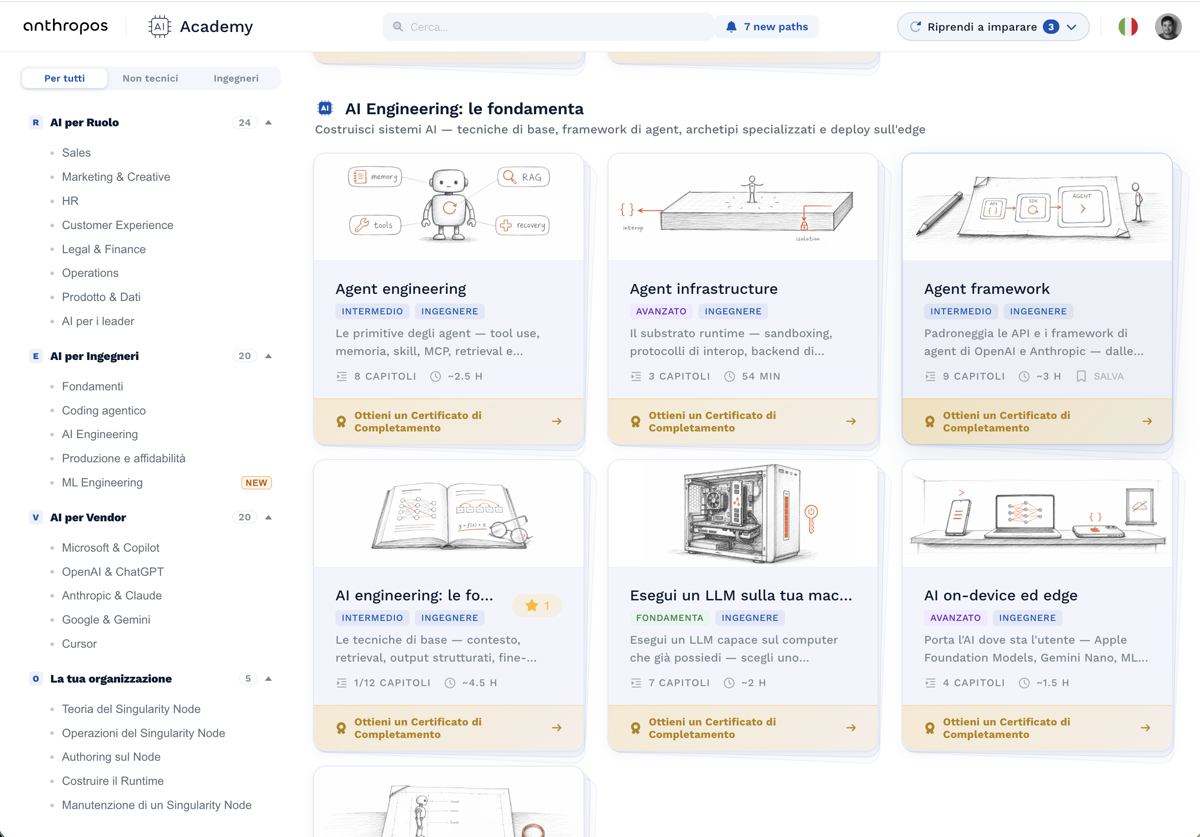Viewport: 1200px width, 837px height.
Task: Open the AI per i leader item
Action: [98, 321]
